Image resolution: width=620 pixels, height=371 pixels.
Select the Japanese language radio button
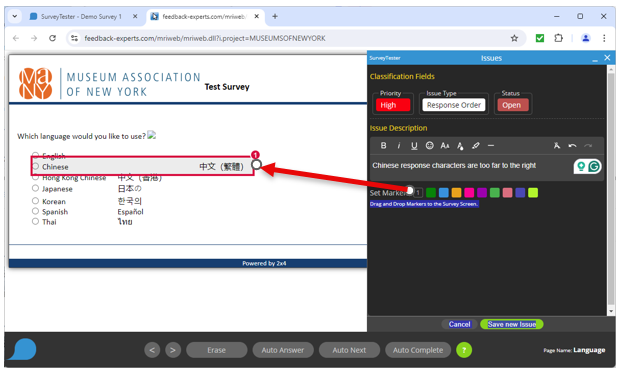(x=36, y=188)
